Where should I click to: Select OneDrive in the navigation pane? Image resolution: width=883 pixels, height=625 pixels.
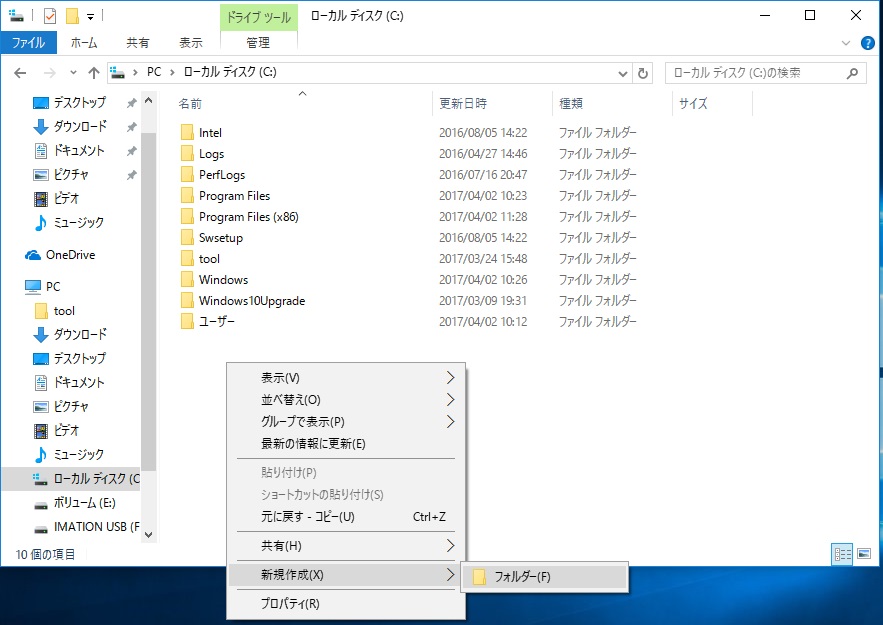[x=70, y=255]
